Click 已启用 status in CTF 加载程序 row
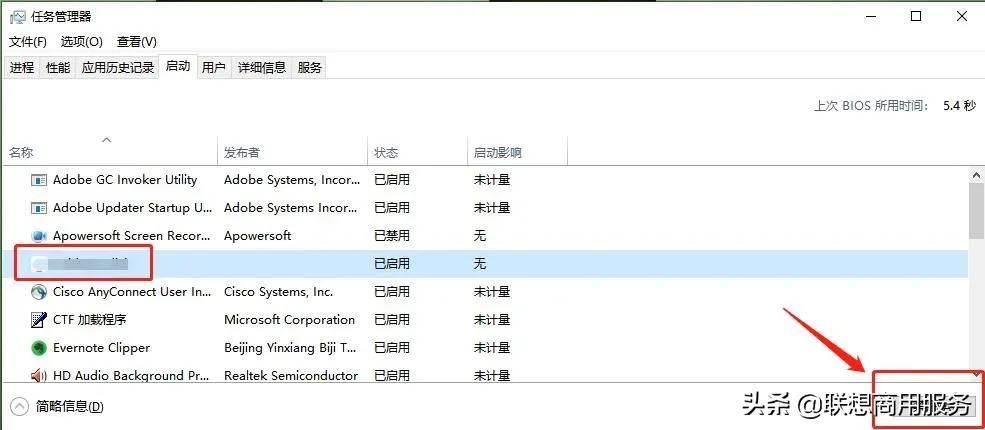Image resolution: width=985 pixels, height=430 pixels. pos(392,320)
